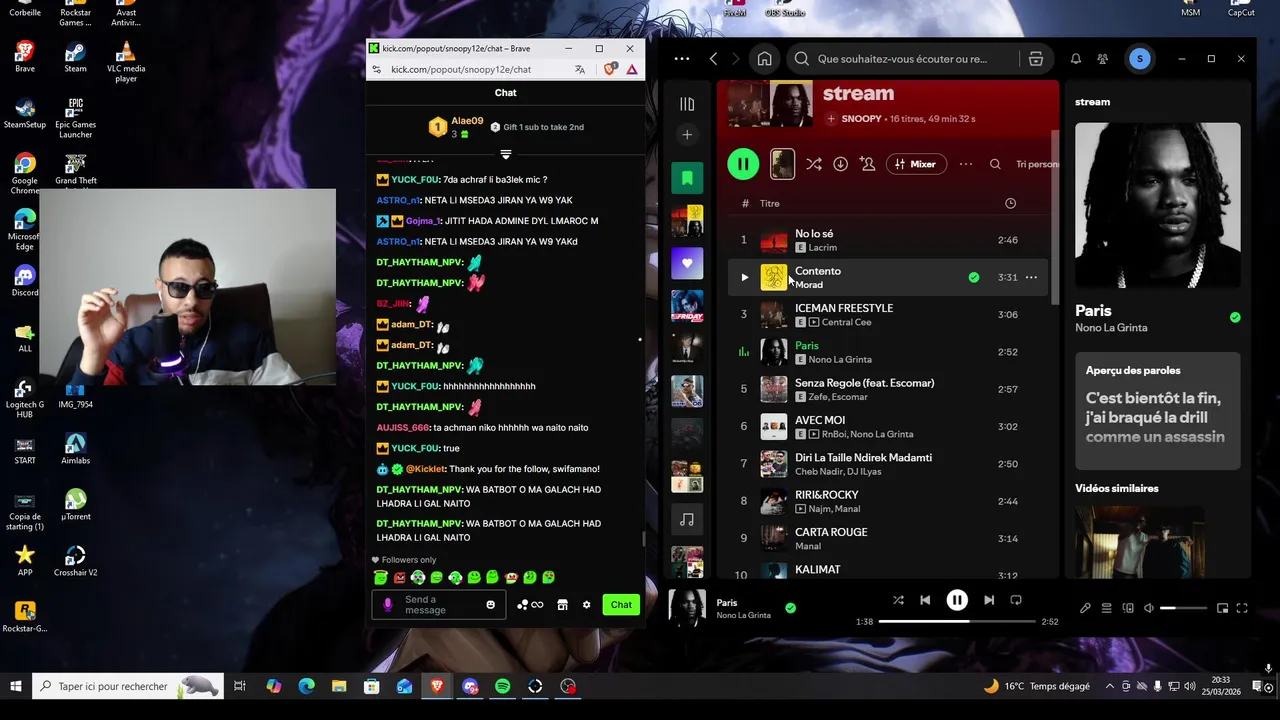Download the stream playlist
This screenshot has height=720, width=1280.
pyautogui.click(x=840, y=164)
